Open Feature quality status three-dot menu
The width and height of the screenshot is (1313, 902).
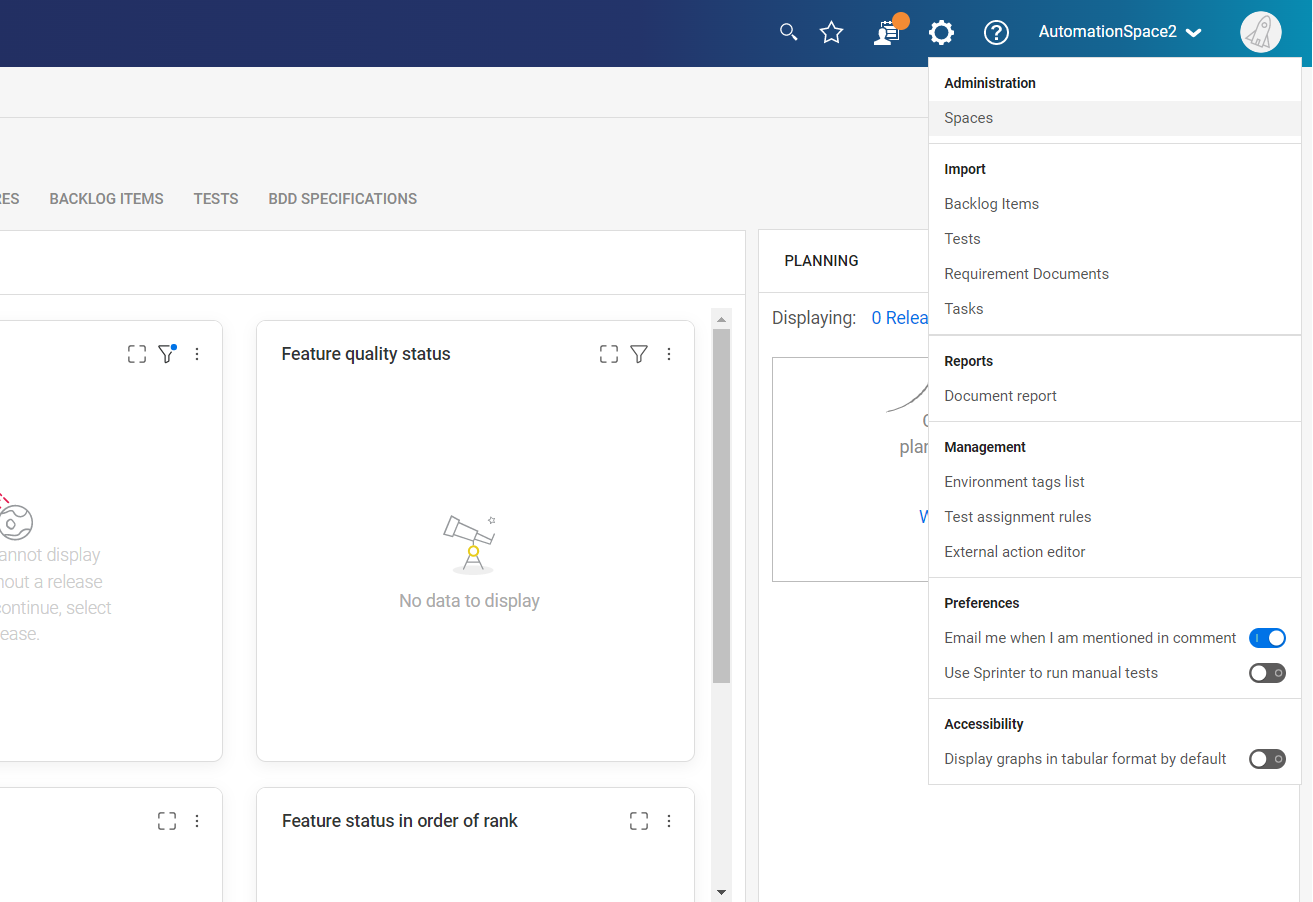pos(669,354)
